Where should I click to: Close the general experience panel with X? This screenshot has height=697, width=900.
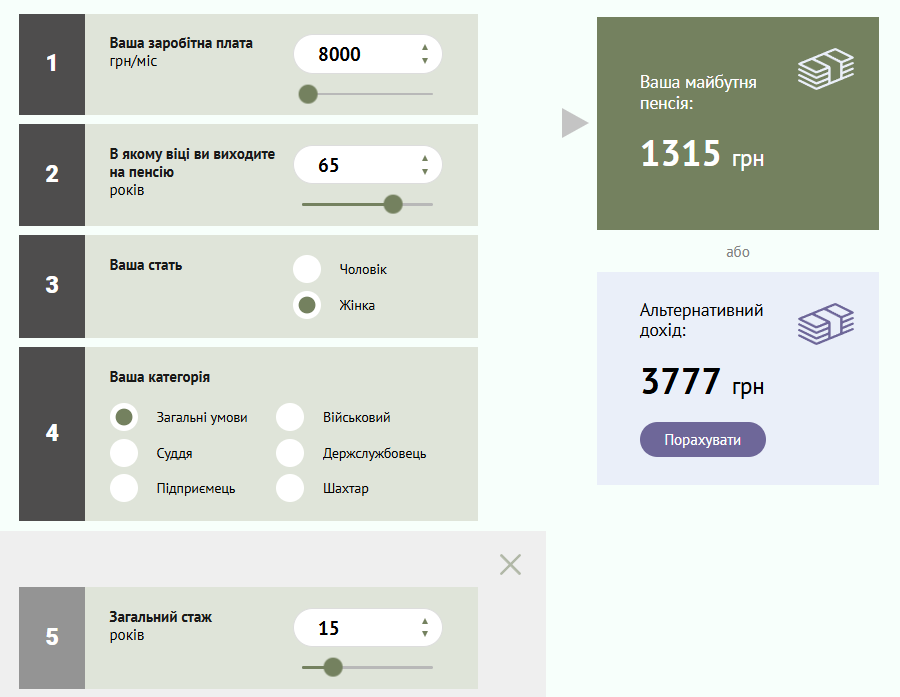(510, 565)
